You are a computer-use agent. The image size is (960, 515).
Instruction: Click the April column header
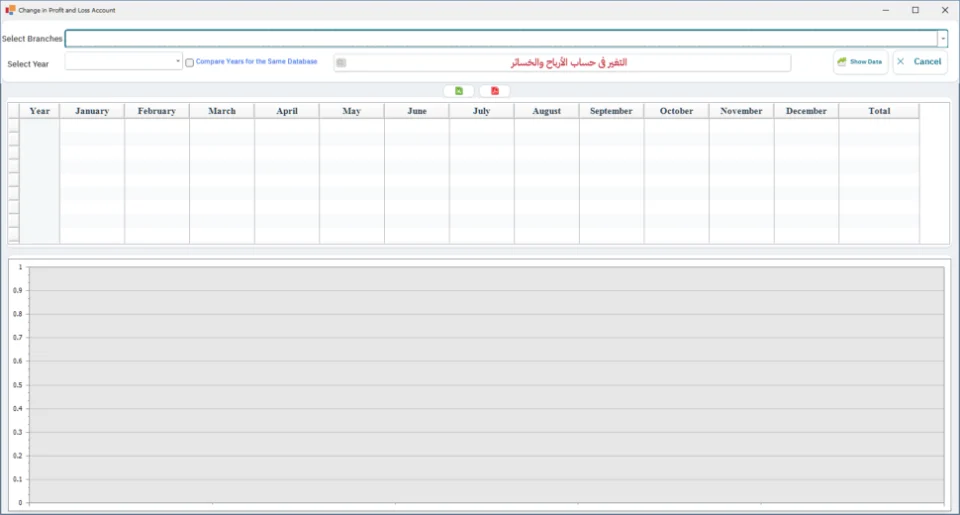[x=287, y=111]
